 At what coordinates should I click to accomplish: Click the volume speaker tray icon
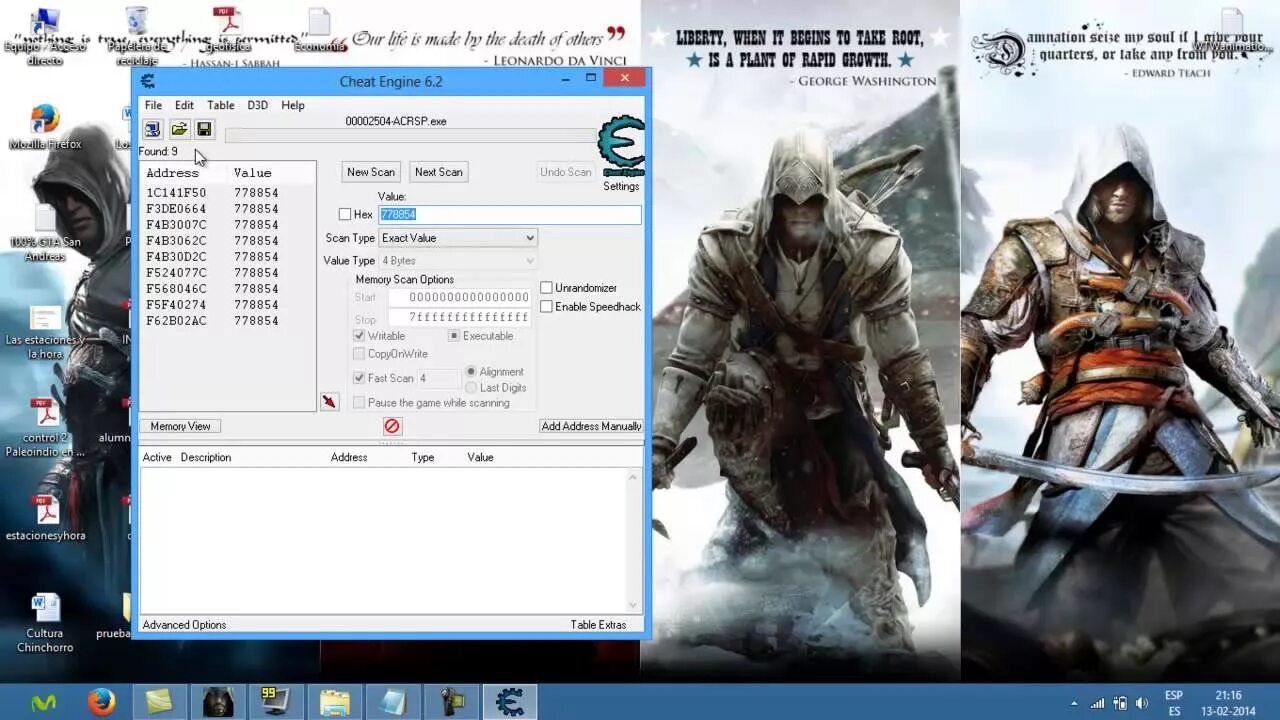[1141, 703]
